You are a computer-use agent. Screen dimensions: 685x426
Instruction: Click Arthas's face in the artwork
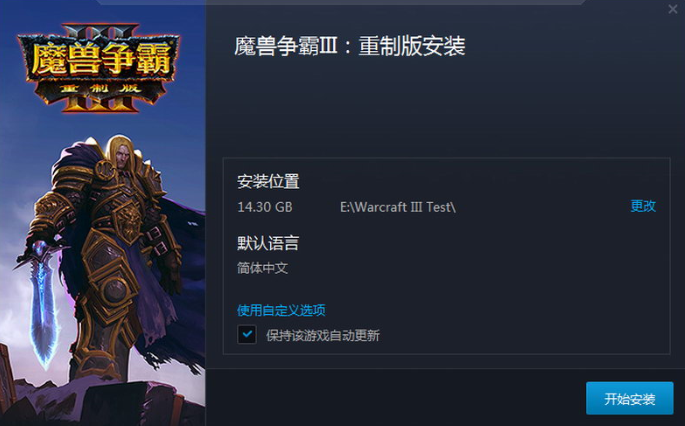[x=123, y=156]
